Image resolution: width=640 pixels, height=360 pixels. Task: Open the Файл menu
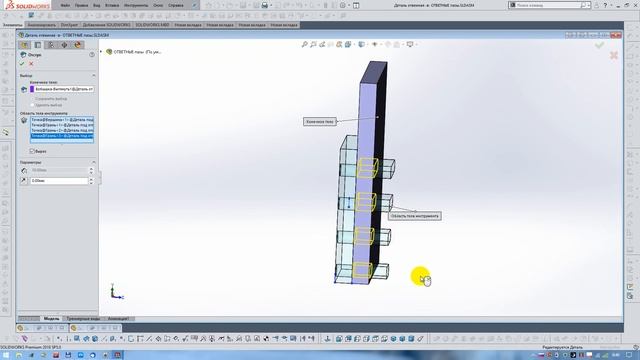(x=64, y=5)
